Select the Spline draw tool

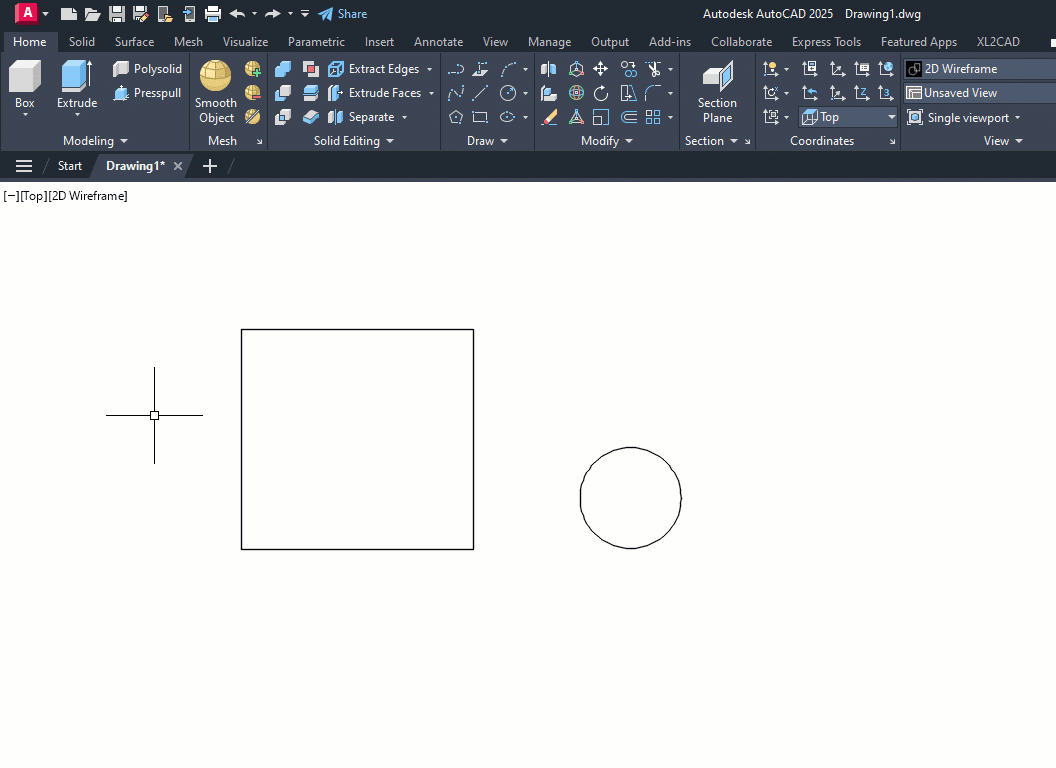pyautogui.click(x=456, y=93)
